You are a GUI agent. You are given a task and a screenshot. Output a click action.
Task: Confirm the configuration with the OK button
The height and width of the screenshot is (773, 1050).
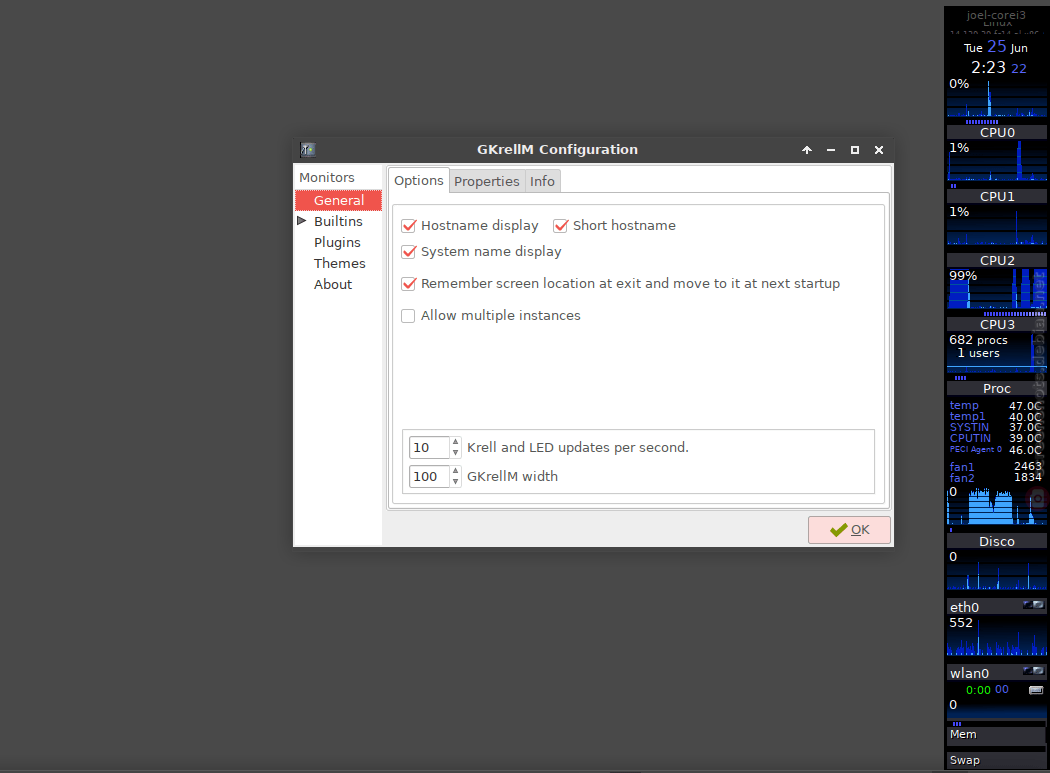click(x=849, y=530)
